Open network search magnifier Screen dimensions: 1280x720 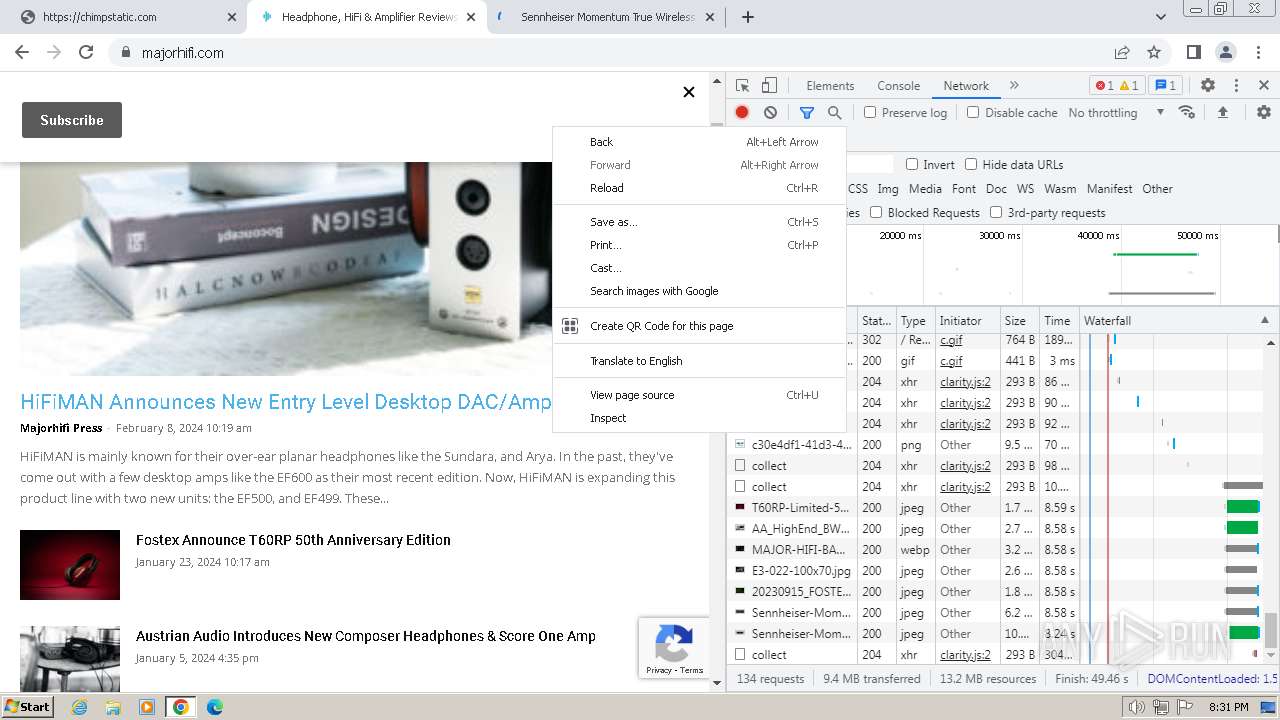click(x=835, y=113)
